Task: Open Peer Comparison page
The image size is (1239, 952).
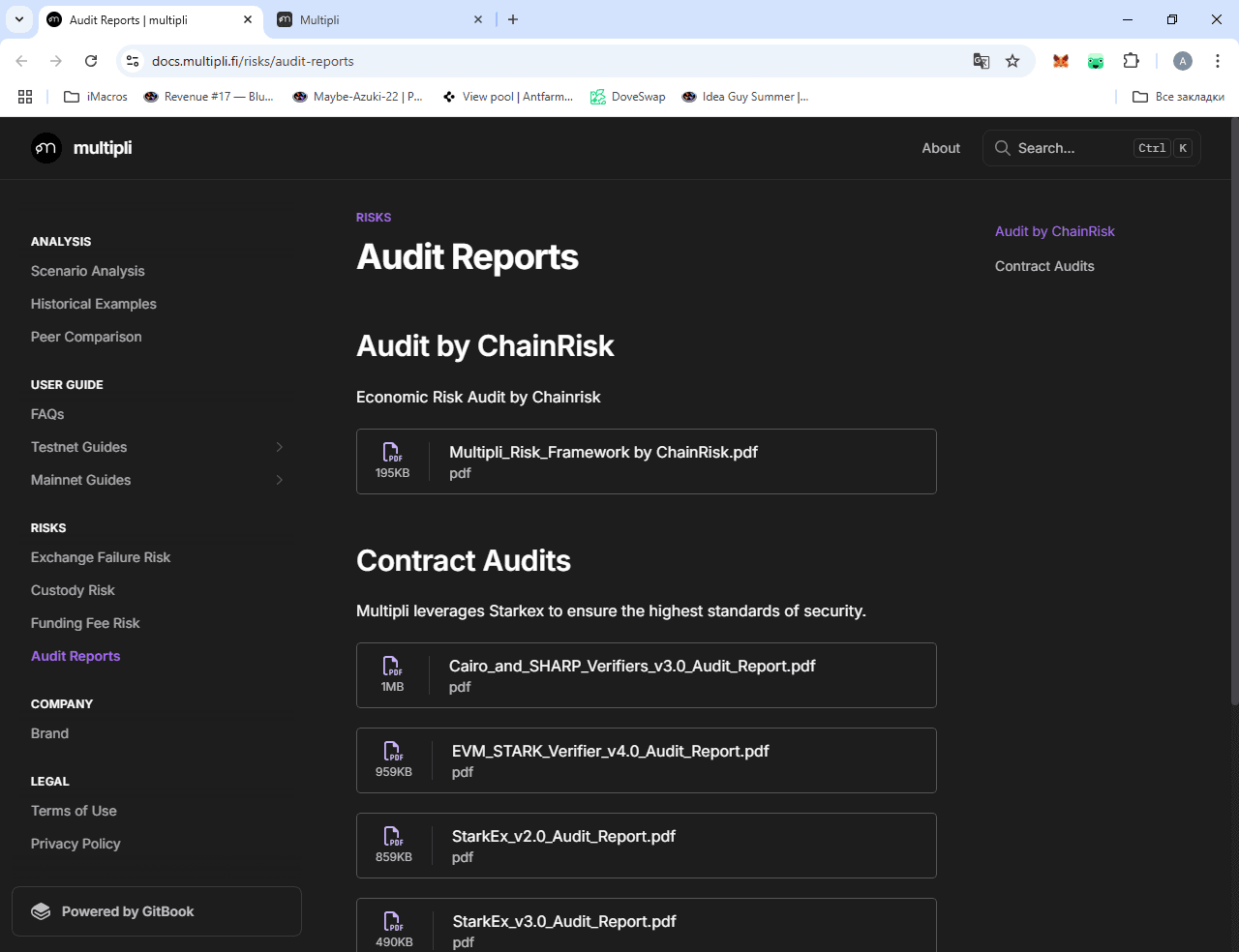Action: point(86,337)
